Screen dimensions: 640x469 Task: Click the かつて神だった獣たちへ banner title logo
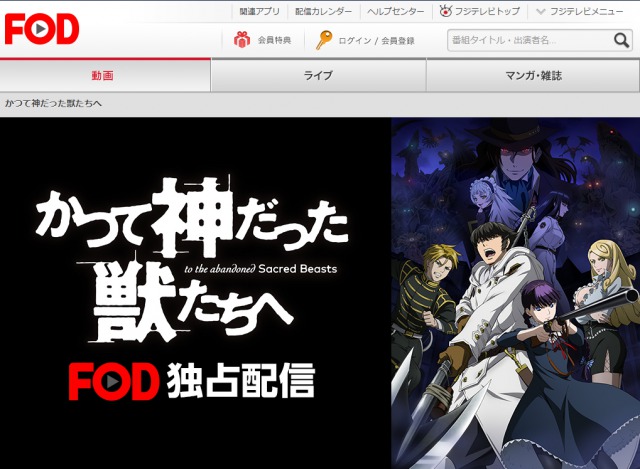click(x=192, y=259)
